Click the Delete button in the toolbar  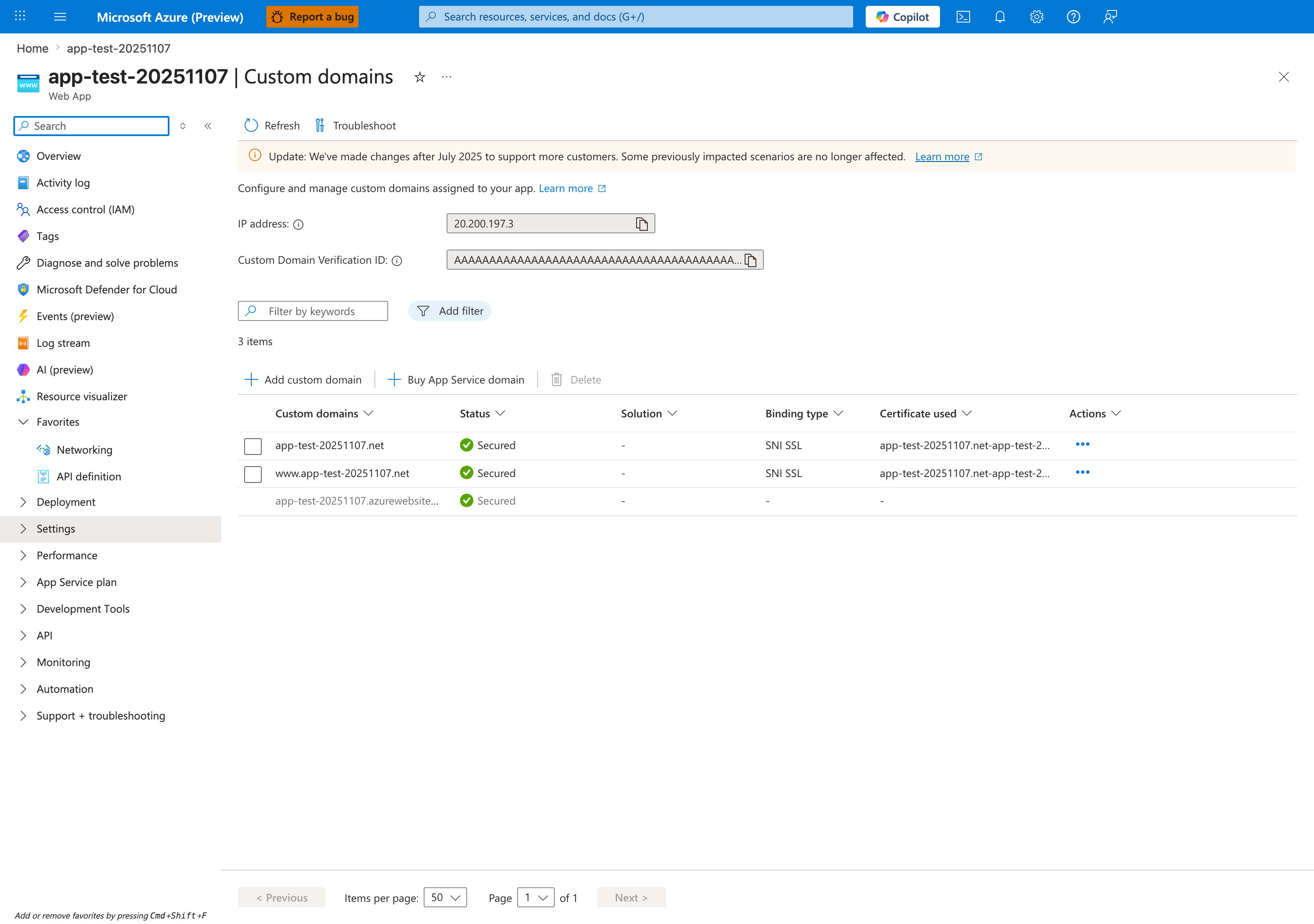[x=576, y=380]
